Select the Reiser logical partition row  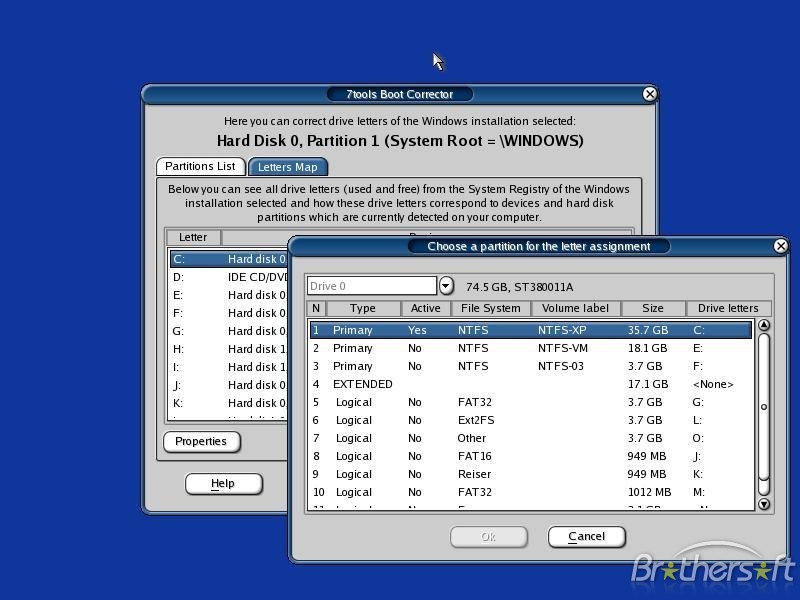tap(531, 474)
